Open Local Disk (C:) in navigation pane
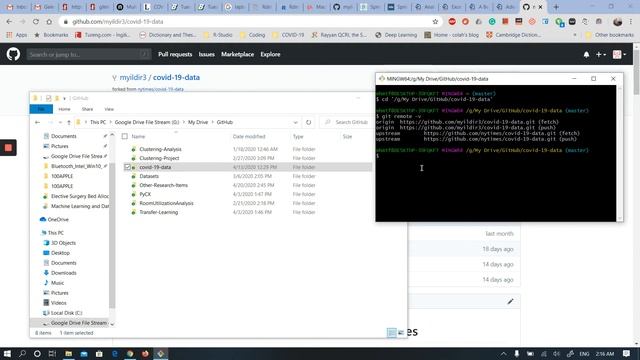Viewport: 640px width, 360px height. tap(67, 313)
